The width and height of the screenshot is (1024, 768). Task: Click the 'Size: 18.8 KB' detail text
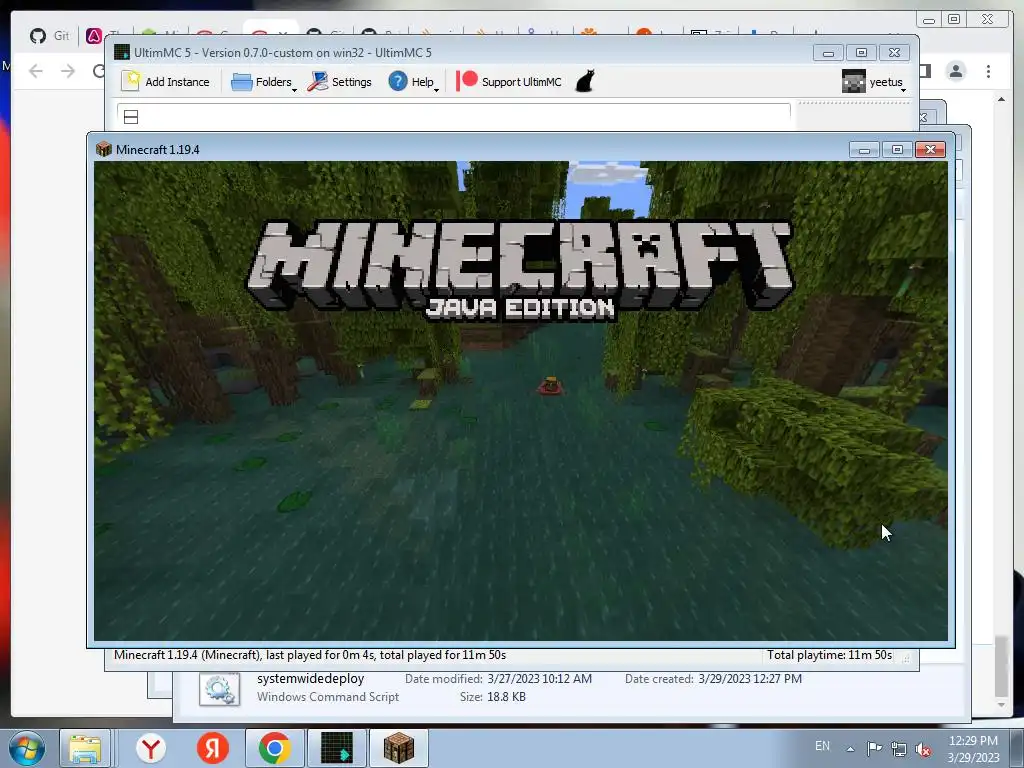coord(492,697)
